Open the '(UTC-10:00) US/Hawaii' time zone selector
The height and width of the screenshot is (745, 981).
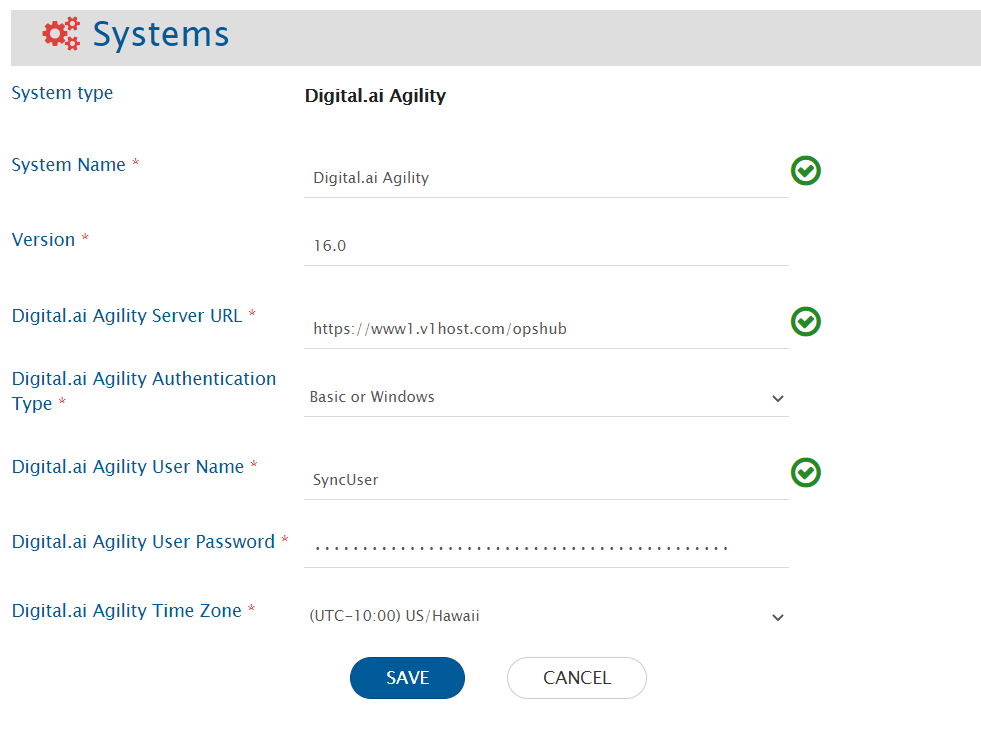tap(540, 616)
